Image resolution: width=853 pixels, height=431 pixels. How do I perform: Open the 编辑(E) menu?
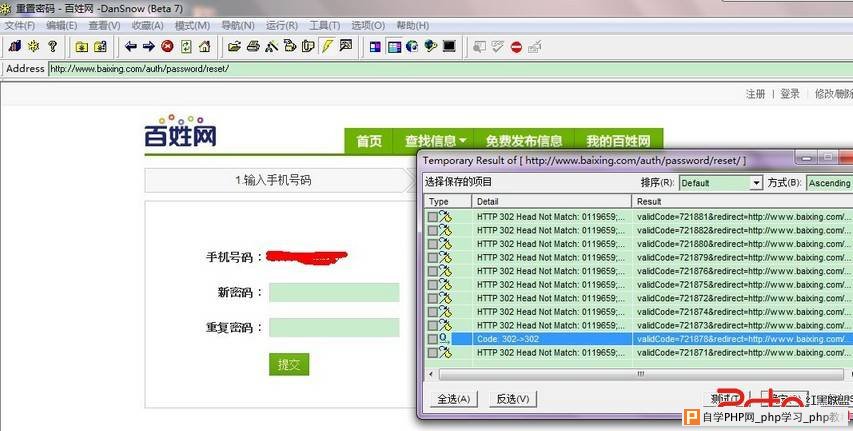point(61,26)
